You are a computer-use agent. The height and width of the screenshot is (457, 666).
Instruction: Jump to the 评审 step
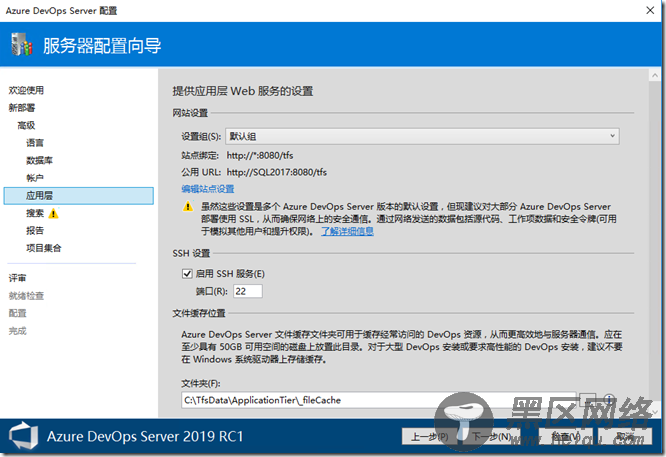(17, 278)
